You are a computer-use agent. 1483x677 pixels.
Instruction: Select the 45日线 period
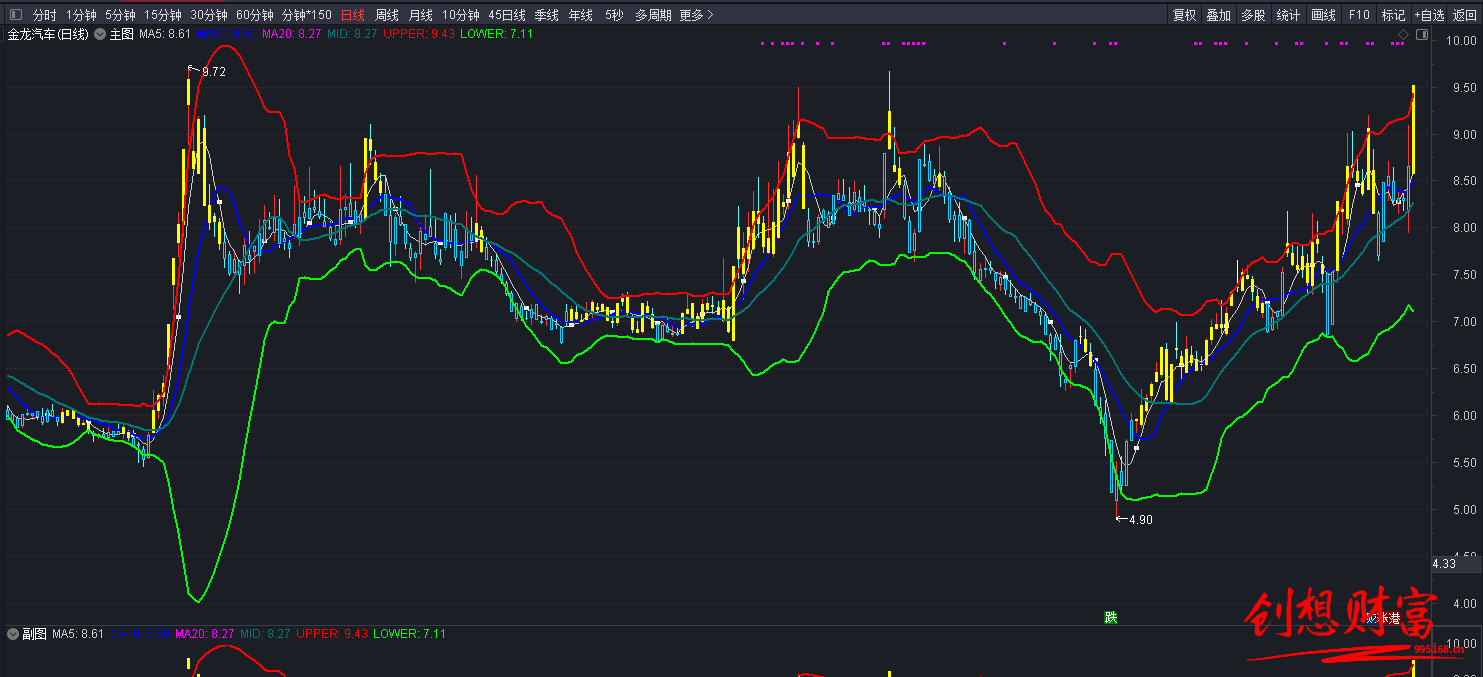point(507,15)
